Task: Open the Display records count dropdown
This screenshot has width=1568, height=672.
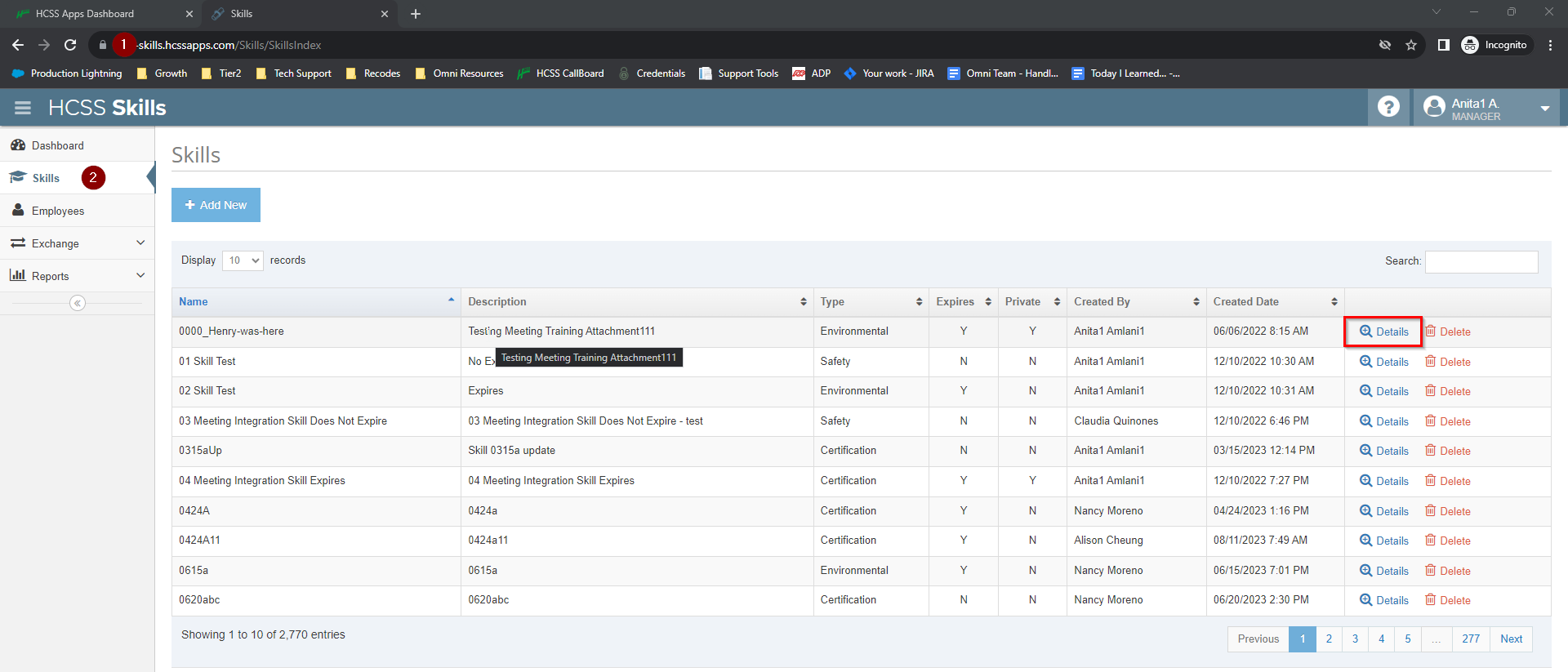Action: pyautogui.click(x=243, y=260)
